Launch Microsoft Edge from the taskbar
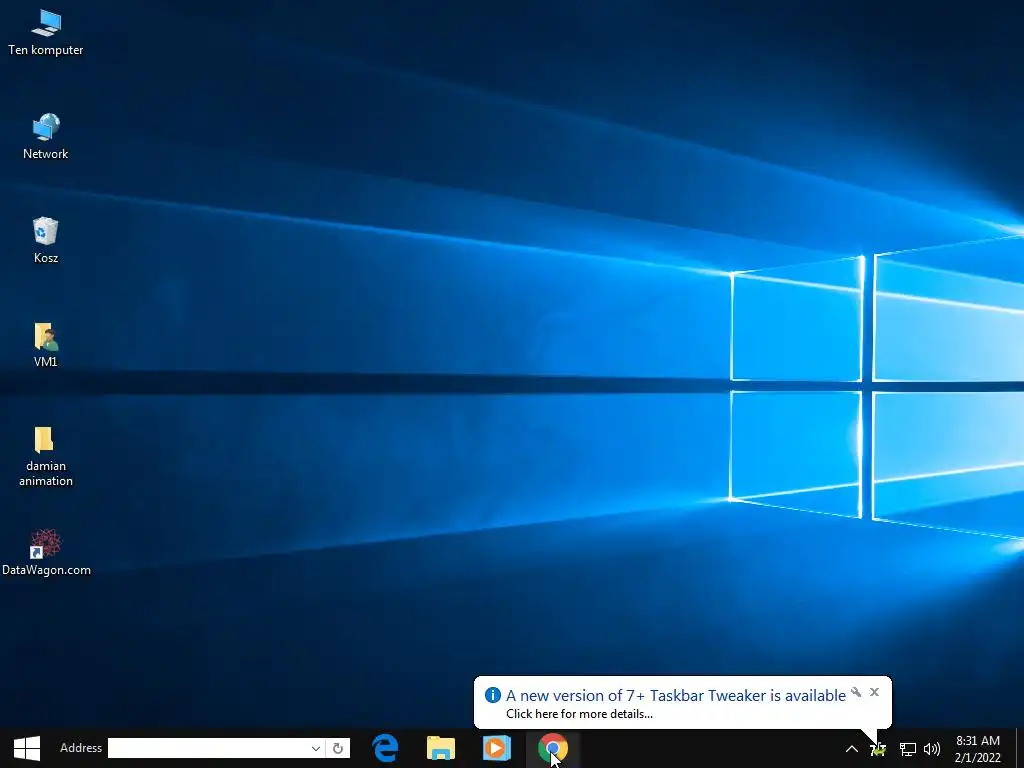Image resolution: width=1024 pixels, height=768 pixels. (x=385, y=748)
